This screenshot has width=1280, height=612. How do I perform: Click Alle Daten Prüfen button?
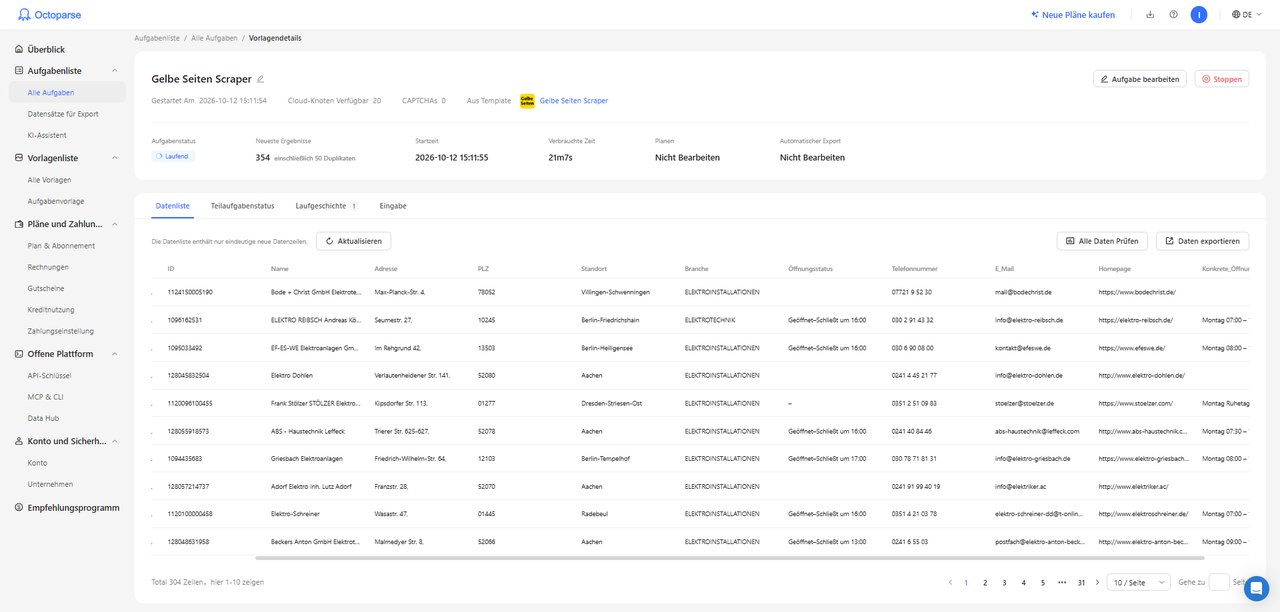[x=1103, y=241]
